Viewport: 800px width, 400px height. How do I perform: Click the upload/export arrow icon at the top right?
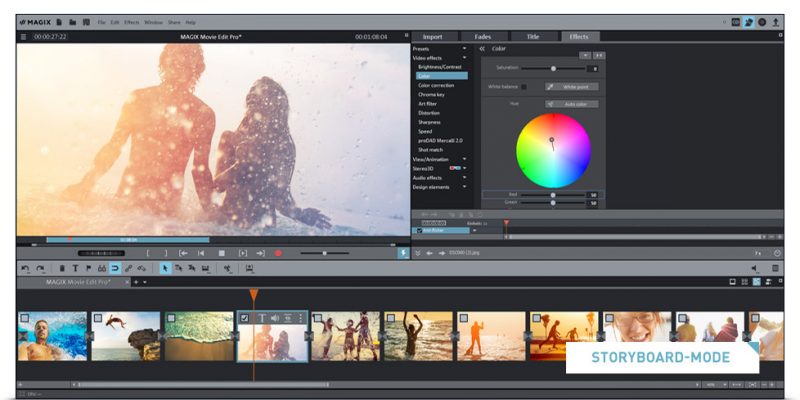pos(776,22)
